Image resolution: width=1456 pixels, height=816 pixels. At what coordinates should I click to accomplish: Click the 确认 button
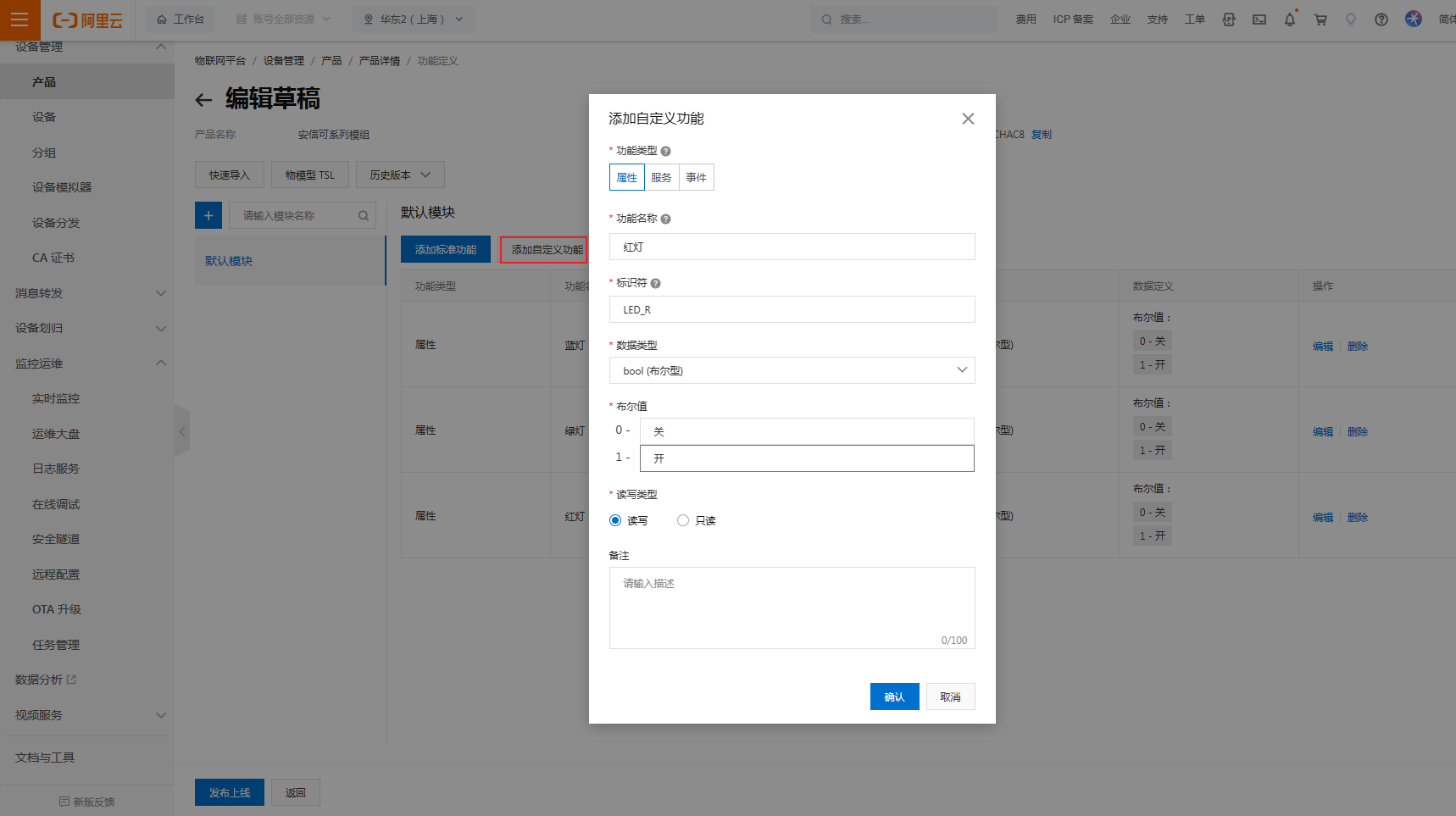[895, 697]
